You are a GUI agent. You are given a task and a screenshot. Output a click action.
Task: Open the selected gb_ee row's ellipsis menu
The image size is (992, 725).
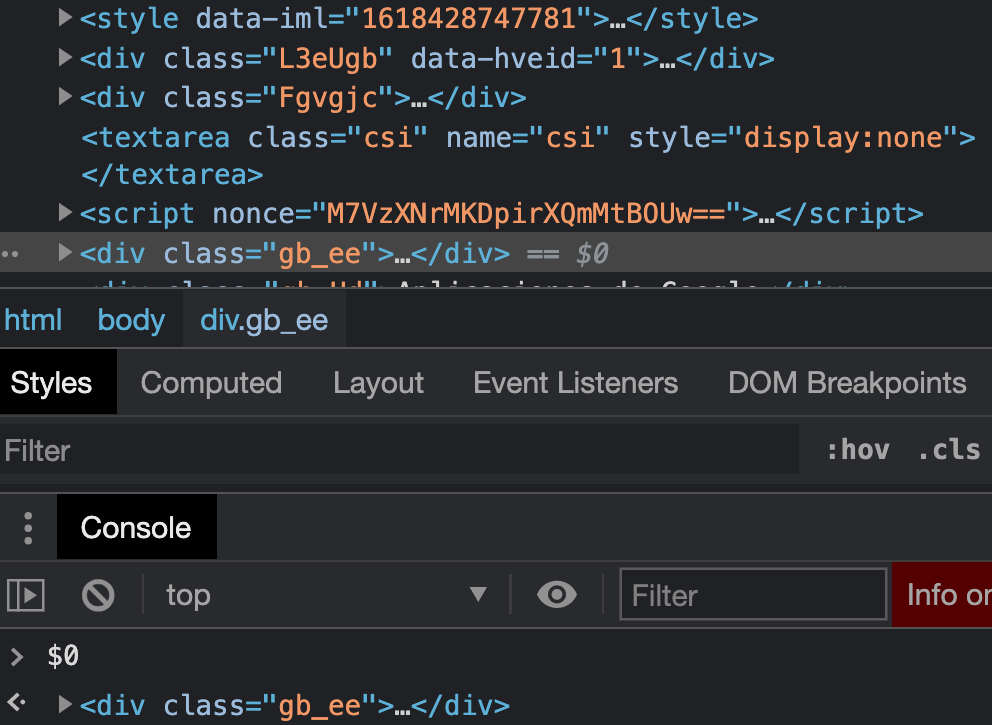click(10, 254)
